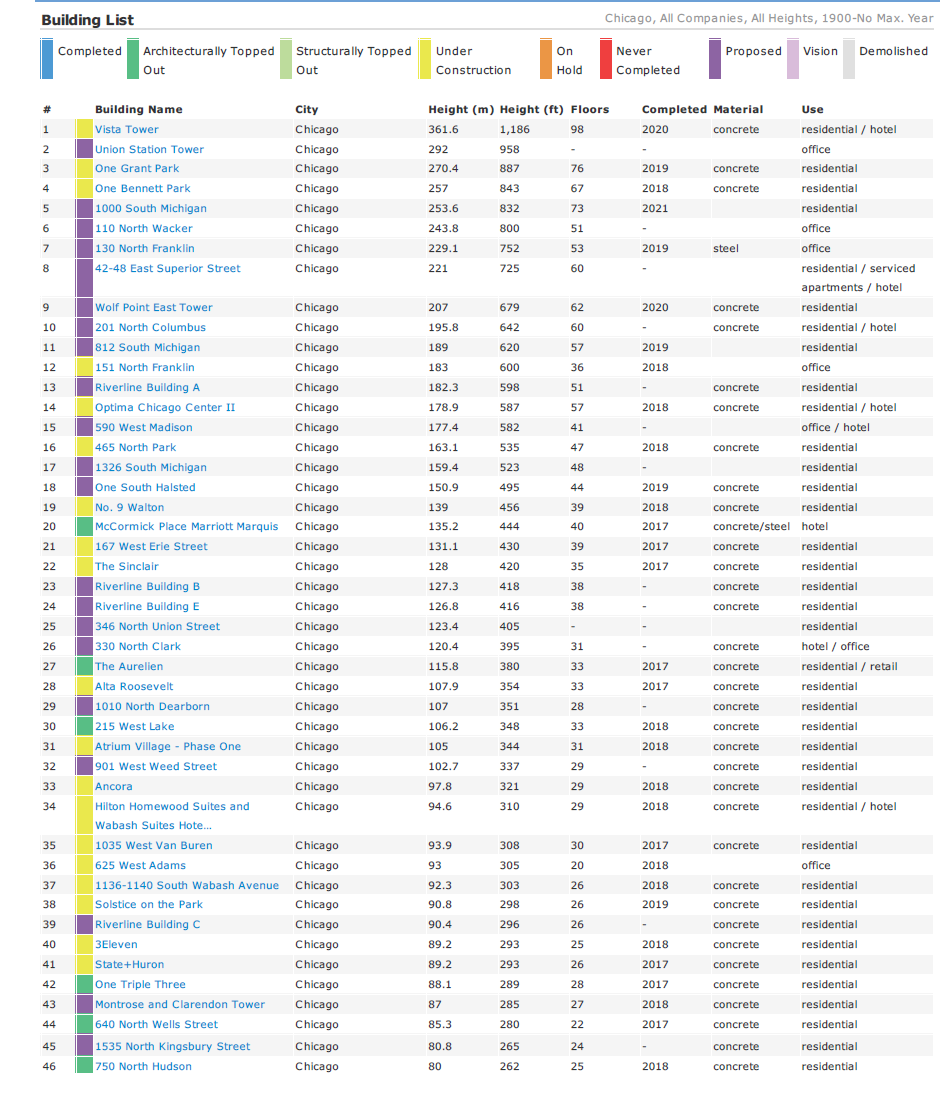This screenshot has height=1101, width=944.
Task: Click yellow status swatch beside Vista Tower
Action: tap(84, 128)
